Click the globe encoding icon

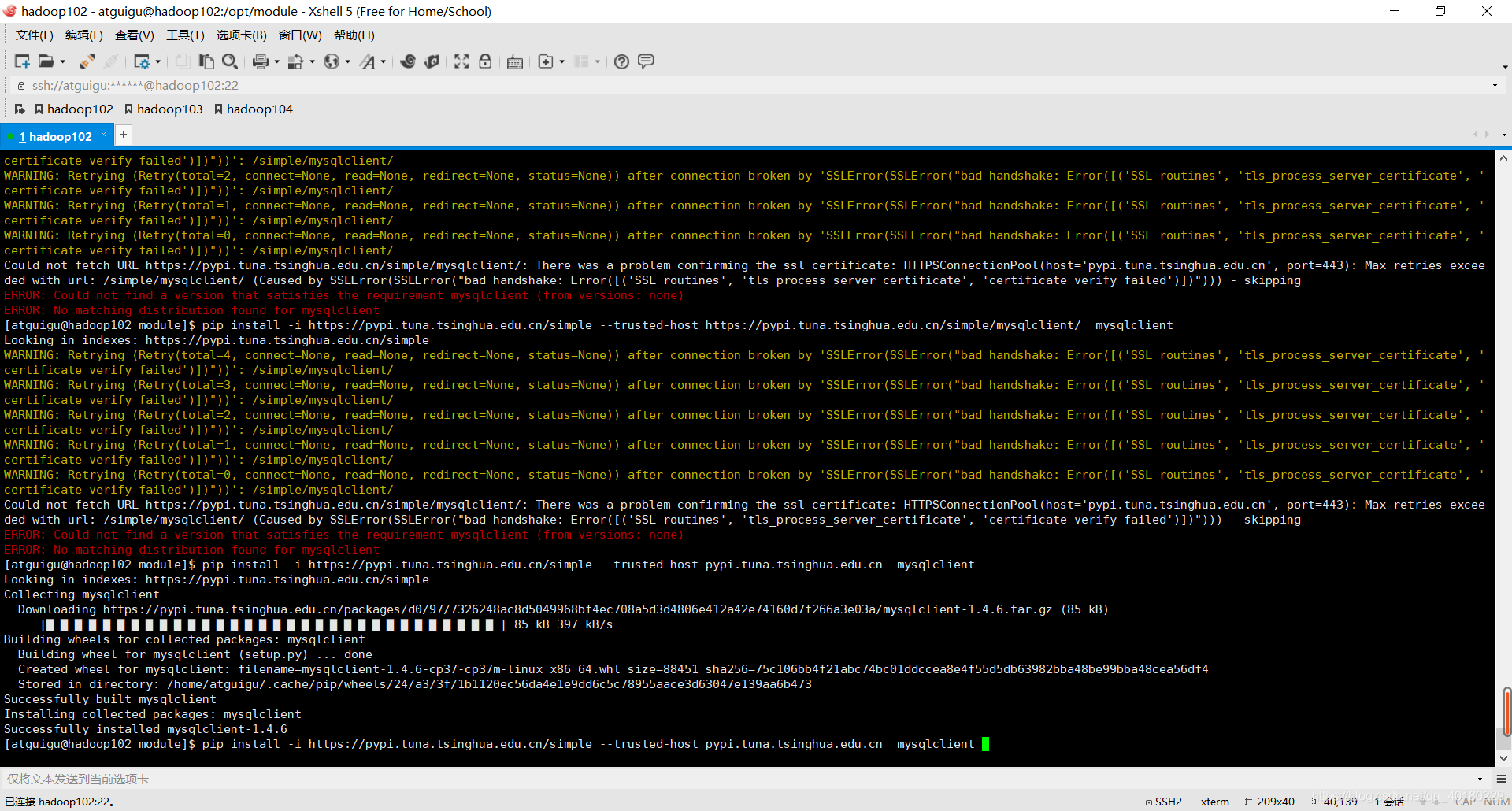coord(332,61)
